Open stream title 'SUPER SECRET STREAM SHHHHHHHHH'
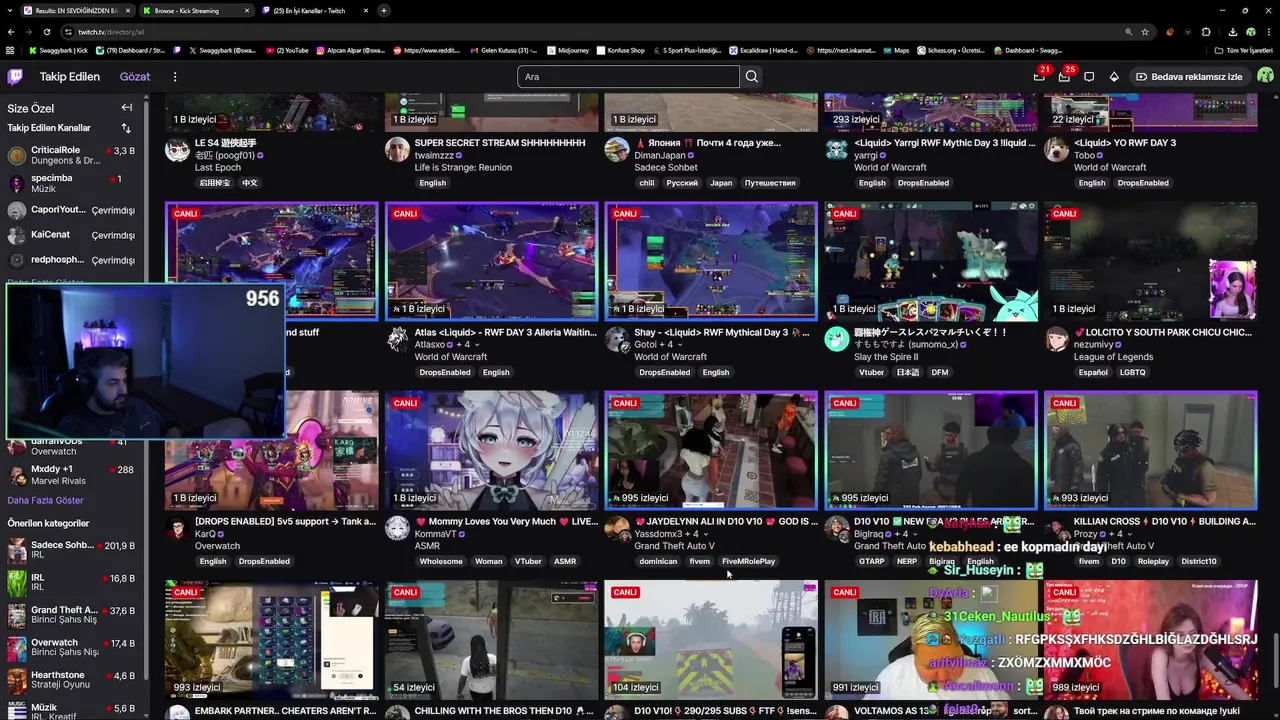 pos(500,143)
